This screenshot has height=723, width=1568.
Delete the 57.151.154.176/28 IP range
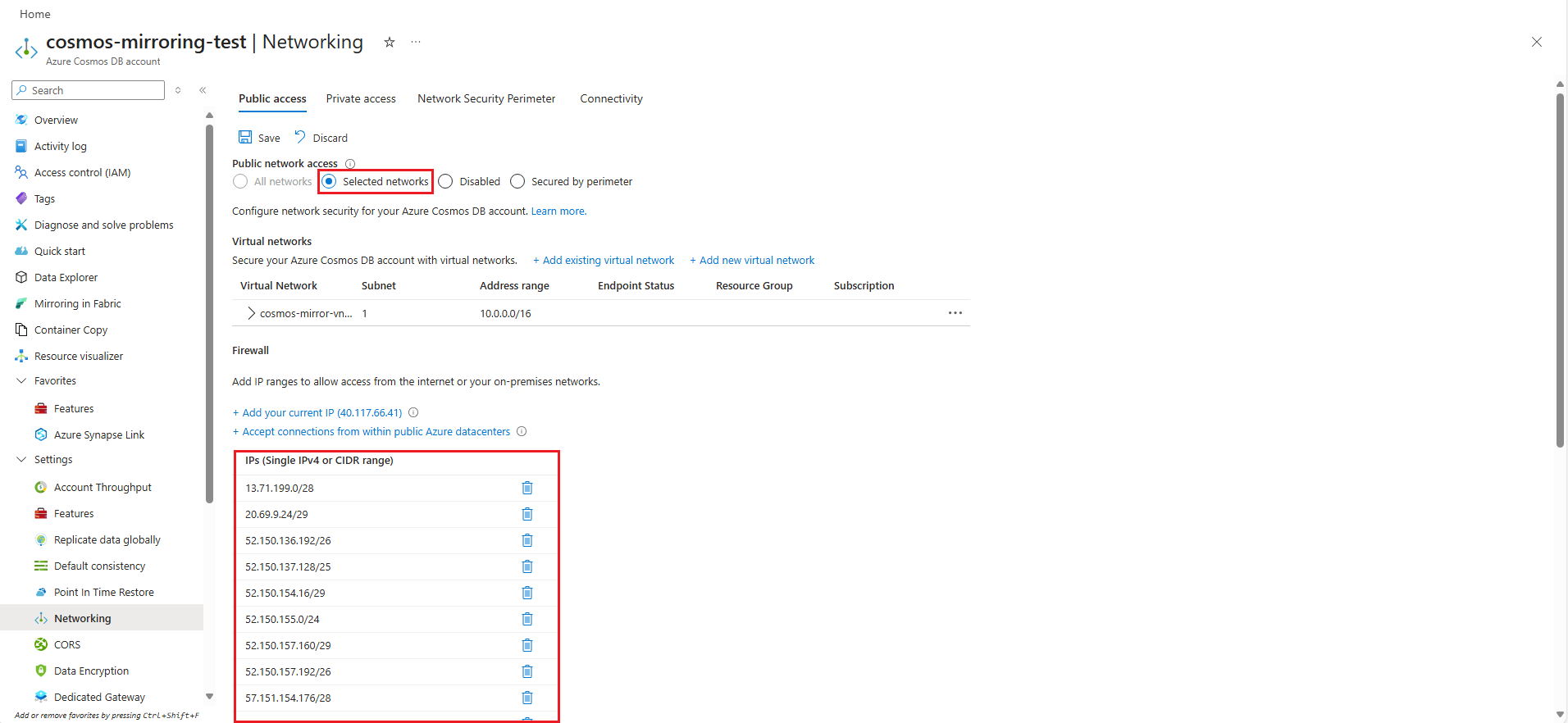coord(527,698)
